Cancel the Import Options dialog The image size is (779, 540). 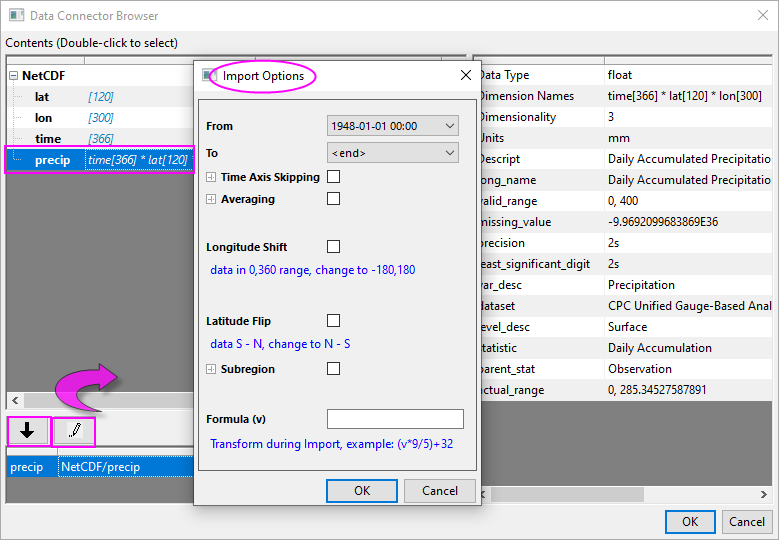440,491
